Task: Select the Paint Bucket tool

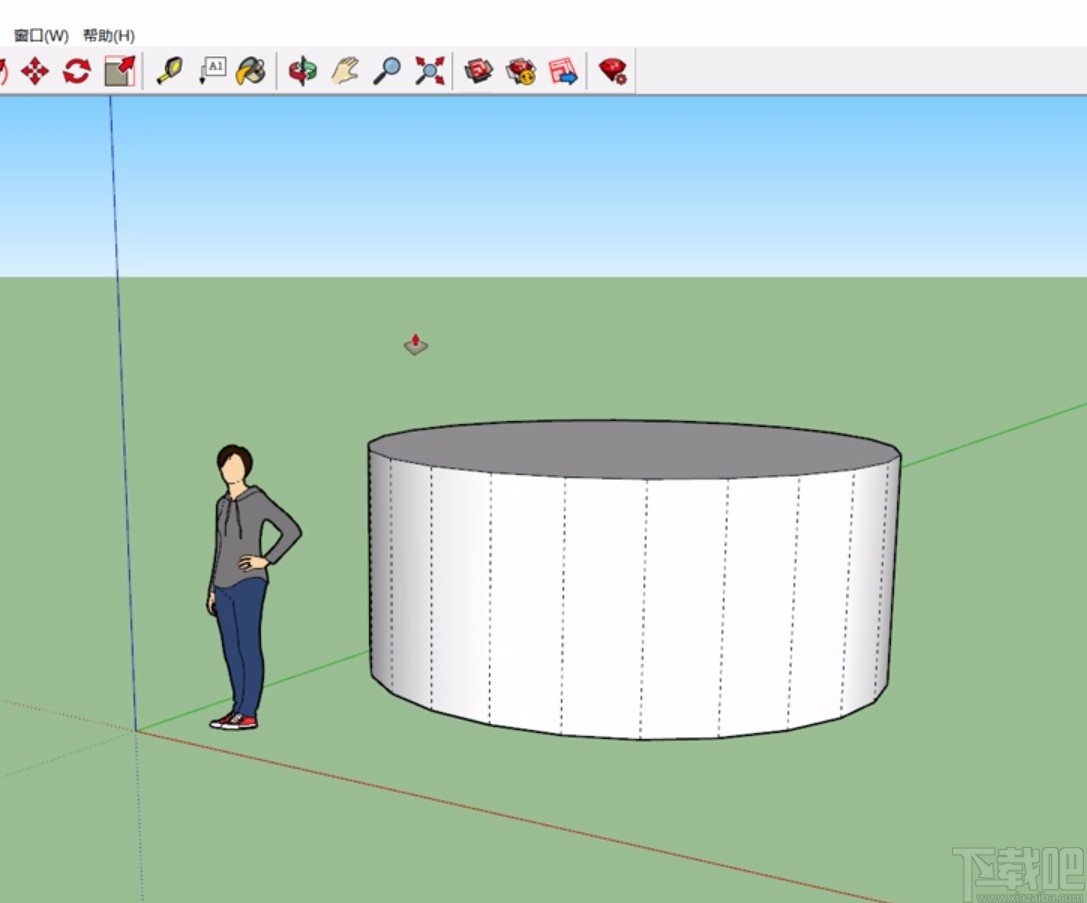Action: click(251, 70)
